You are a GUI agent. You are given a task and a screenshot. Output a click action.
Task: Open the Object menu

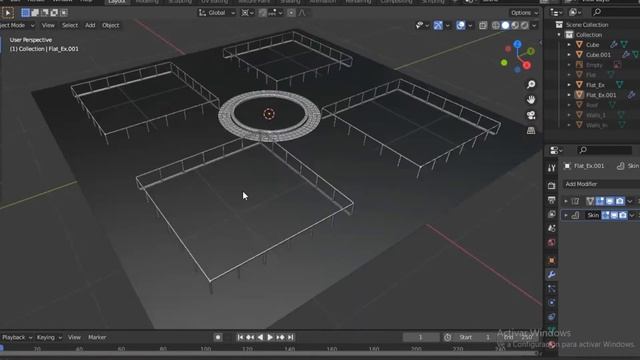point(111,25)
